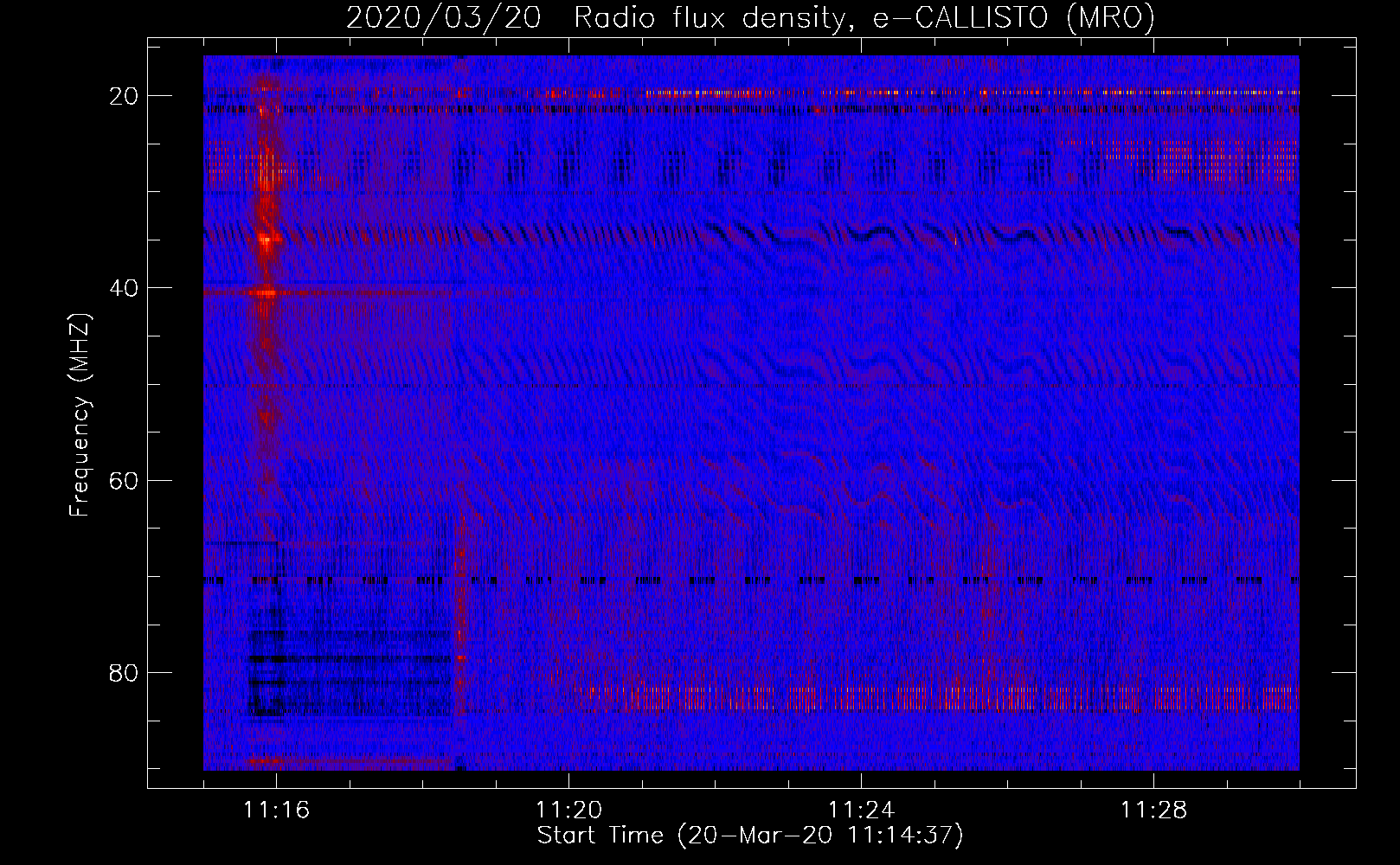Click the "Frequency (MHZ)" y-axis label
Image resolution: width=1400 pixels, height=865 pixels.
tap(80, 415)
